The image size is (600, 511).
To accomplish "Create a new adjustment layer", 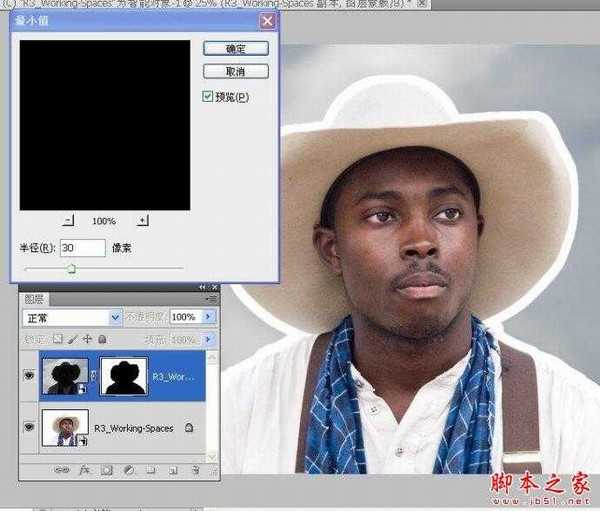I will tap(127, 468).
